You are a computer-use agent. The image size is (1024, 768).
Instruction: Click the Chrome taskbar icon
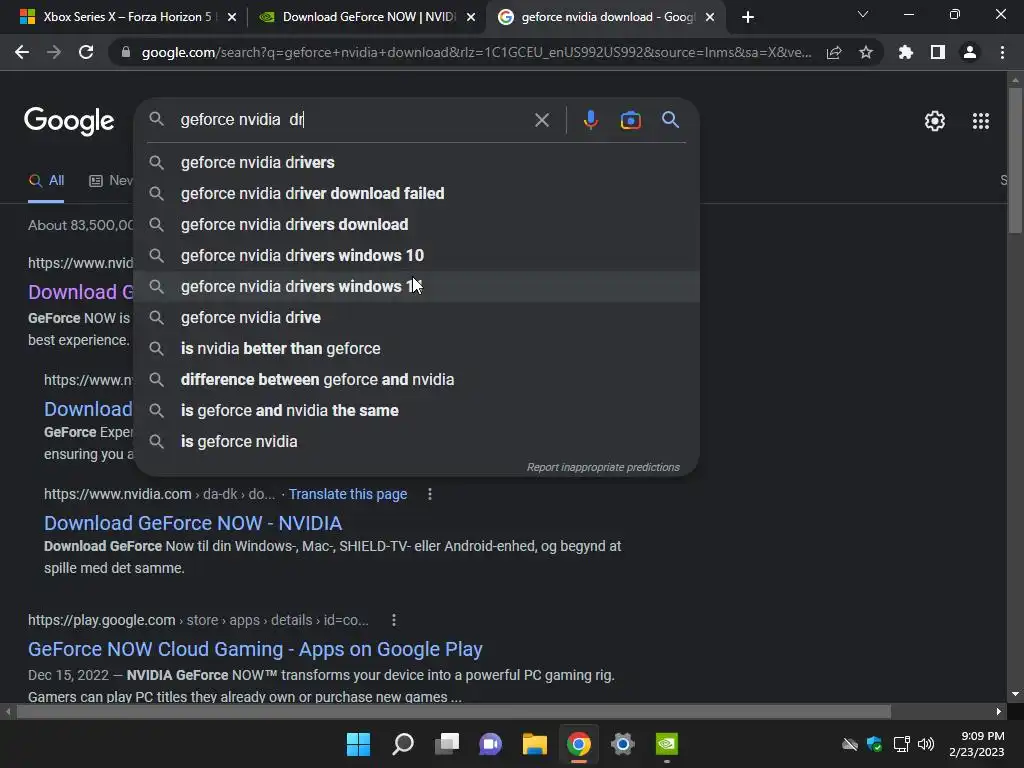[x=579, y=744]
